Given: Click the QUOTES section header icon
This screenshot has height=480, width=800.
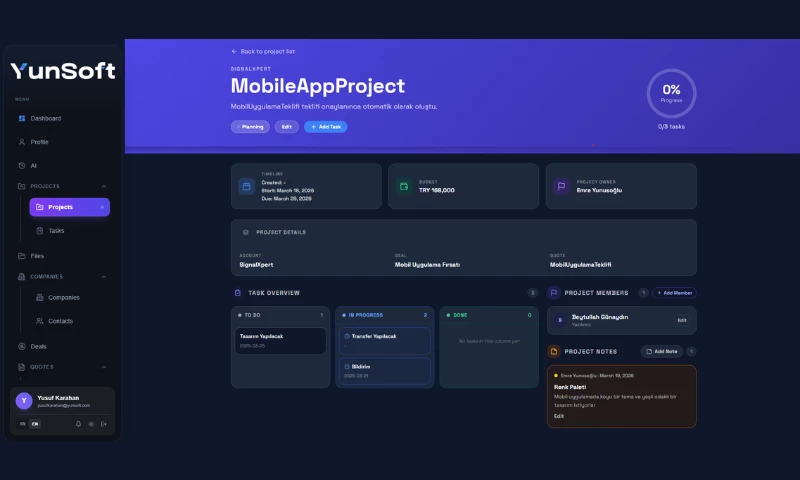Looking at the screenshot, I should [x=21, y=367].
